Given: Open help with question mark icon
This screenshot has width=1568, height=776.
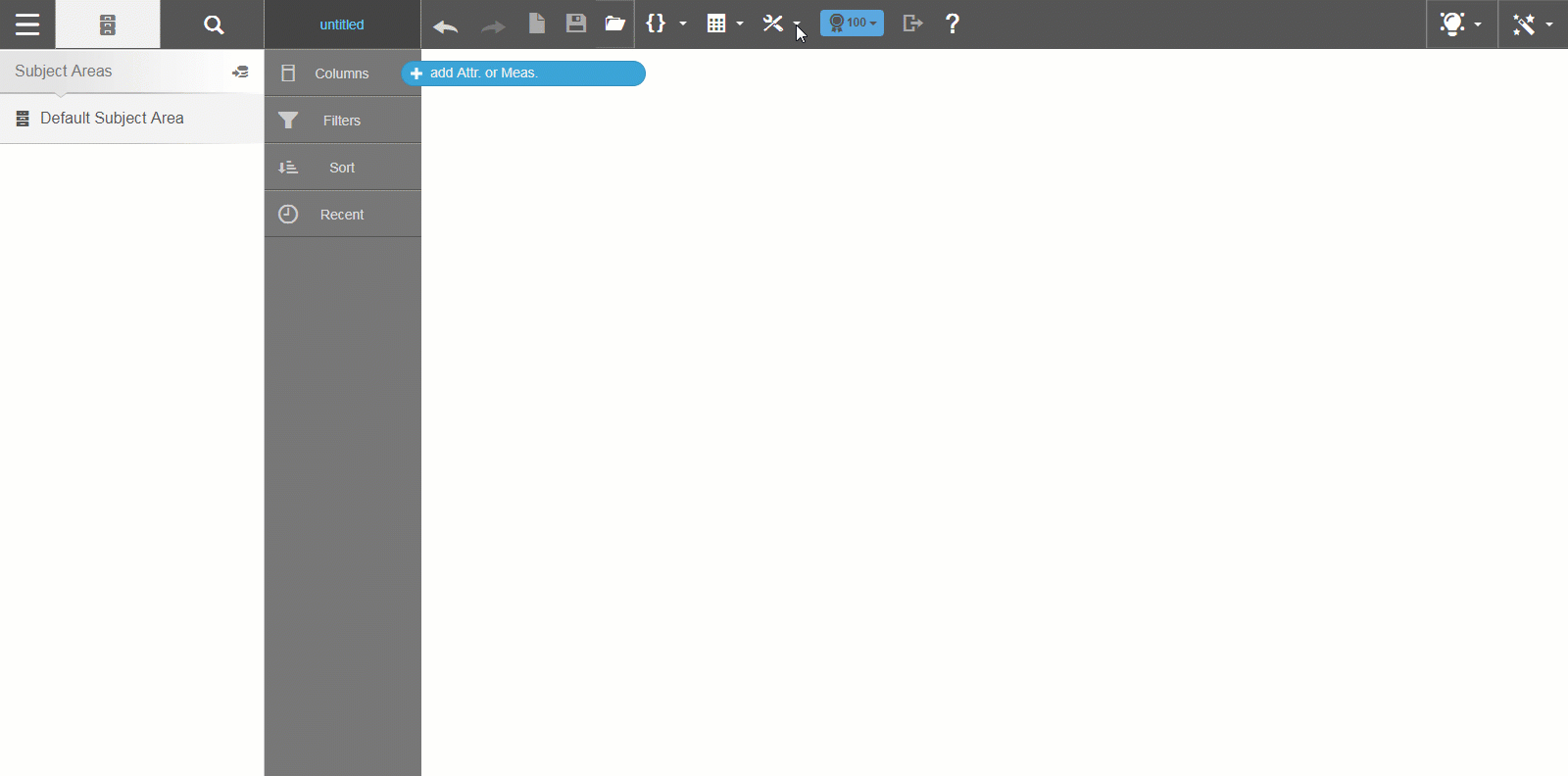Looking at the screenshot, I should (x=953, y=24).
